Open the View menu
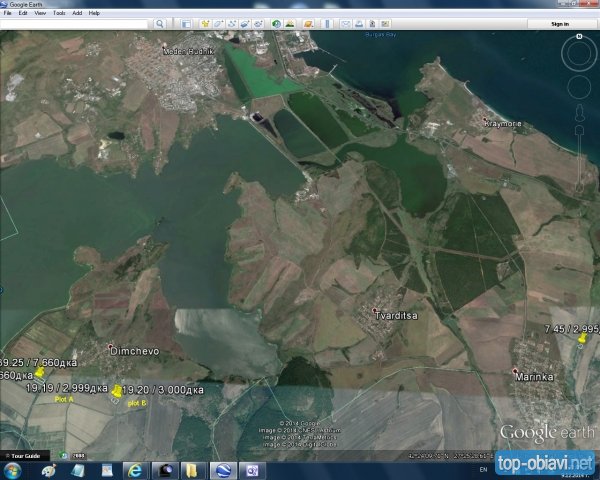Image resolution: width=600 pixels, height=480 pixels. [x=40, y=13]
